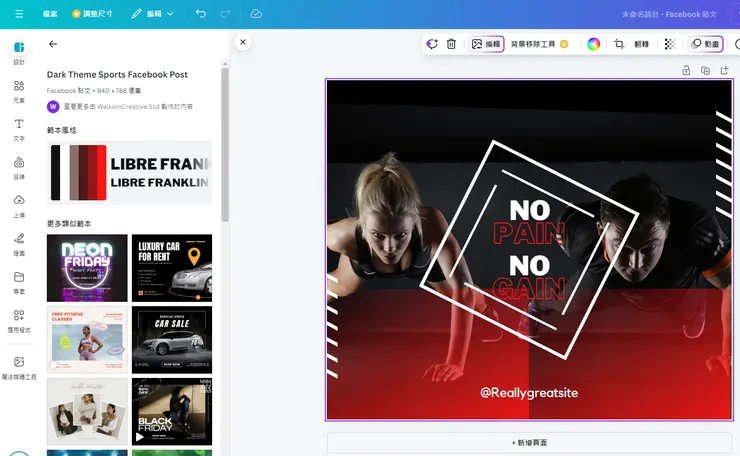Apply the template color palette swatch
The image size is (740, 456).
(78, 173)
